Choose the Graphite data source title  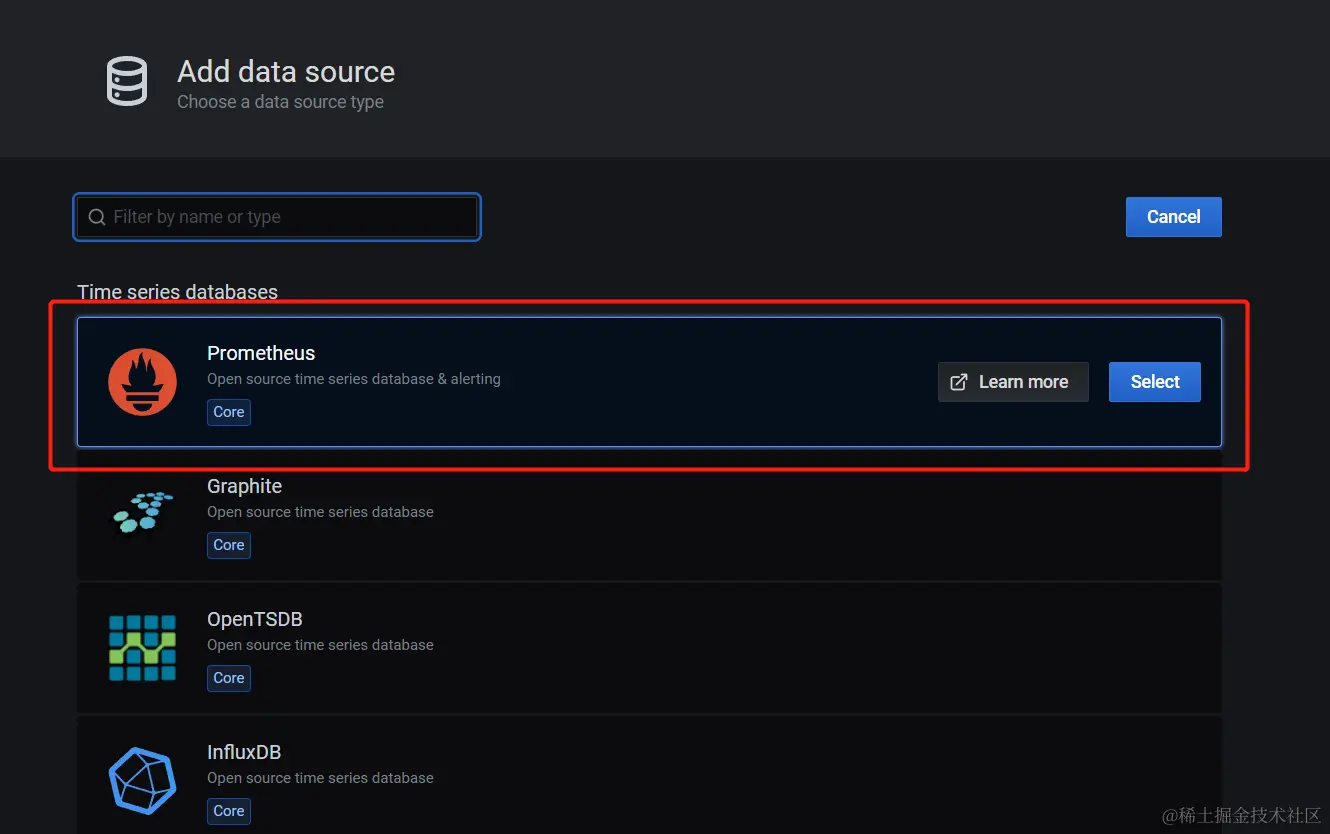click(x=244, y=486)
